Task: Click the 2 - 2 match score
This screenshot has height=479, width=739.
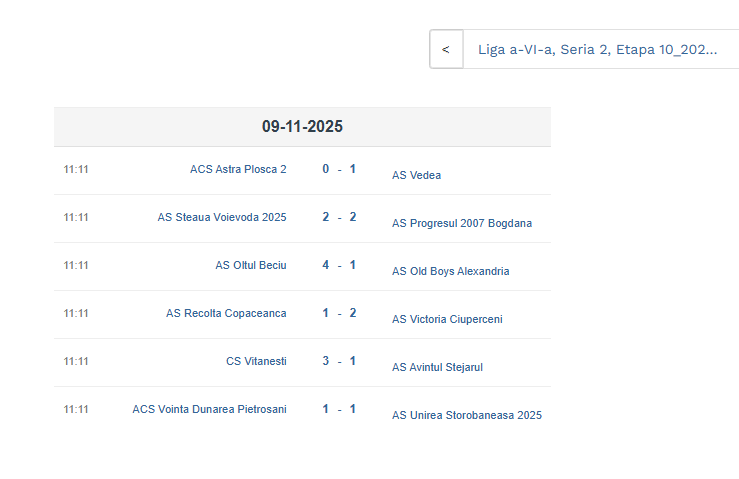Action: 339,217
